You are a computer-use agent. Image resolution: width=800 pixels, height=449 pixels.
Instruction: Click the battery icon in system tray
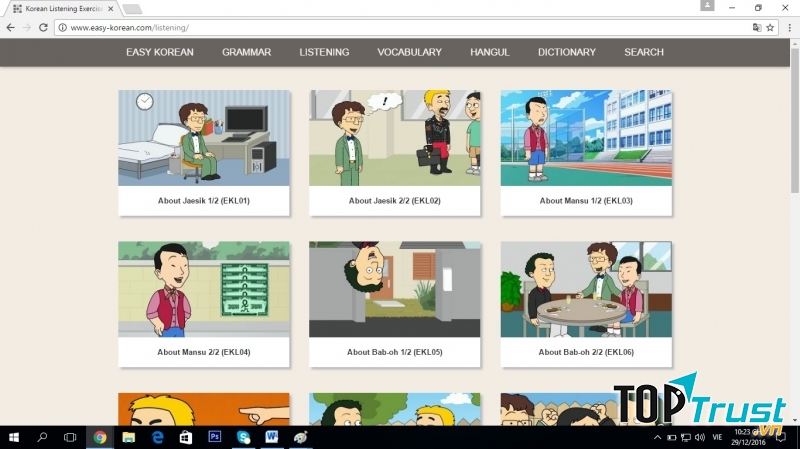(x=671, y=437)
